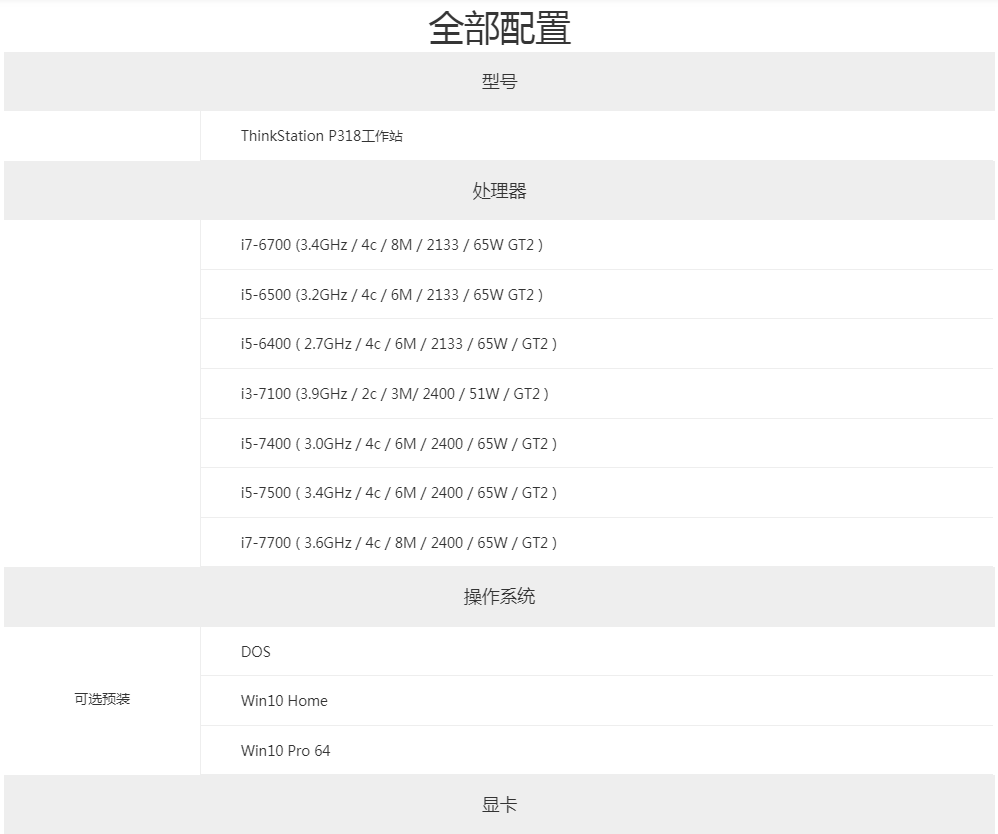Select the DOS operating system row
The width and height of the screenshot is (998, 834).
click(x=597, y=651)
